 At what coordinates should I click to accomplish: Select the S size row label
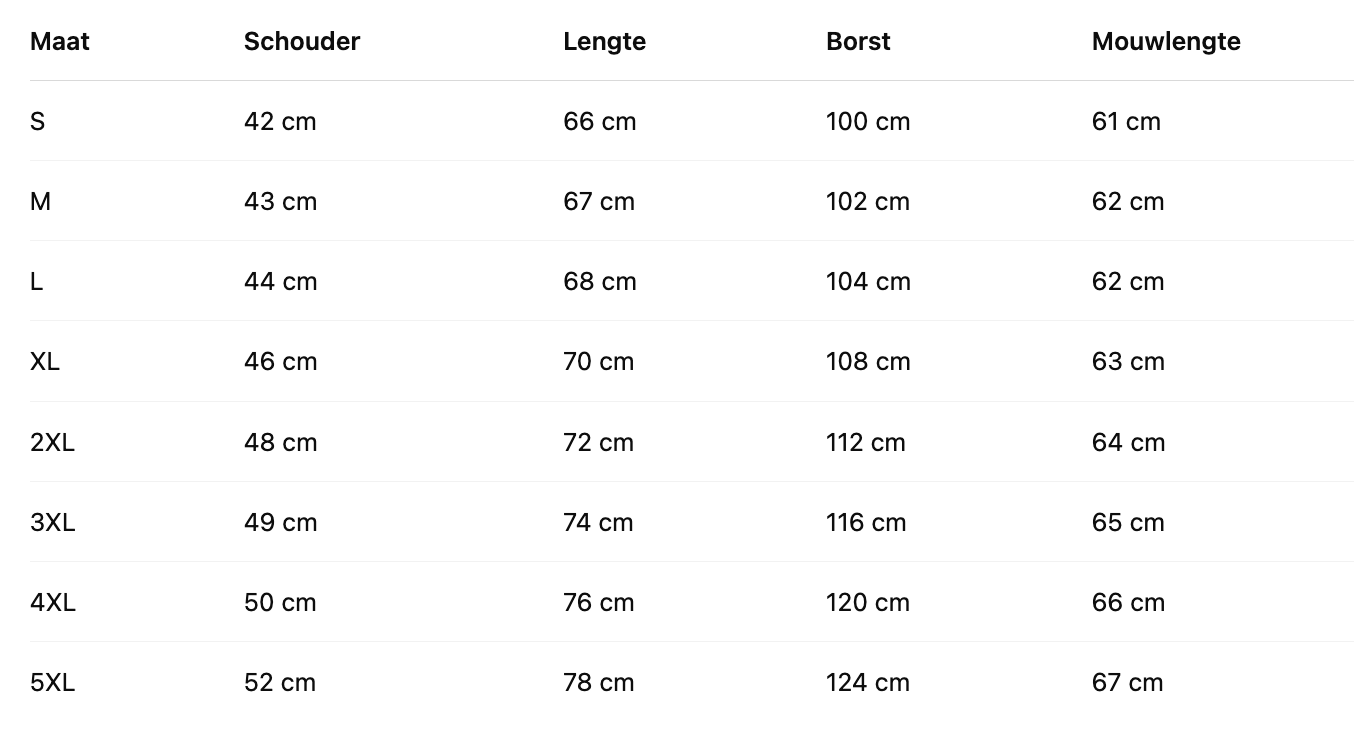[38, 122]
